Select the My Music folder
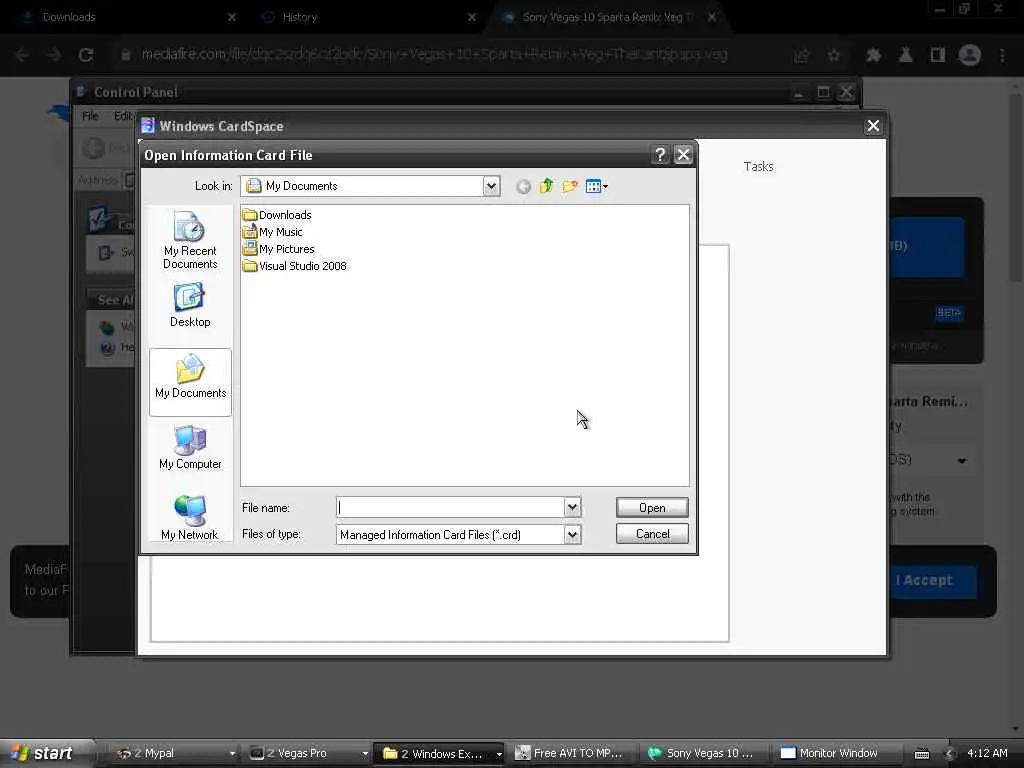 click(x=272, y=232)
